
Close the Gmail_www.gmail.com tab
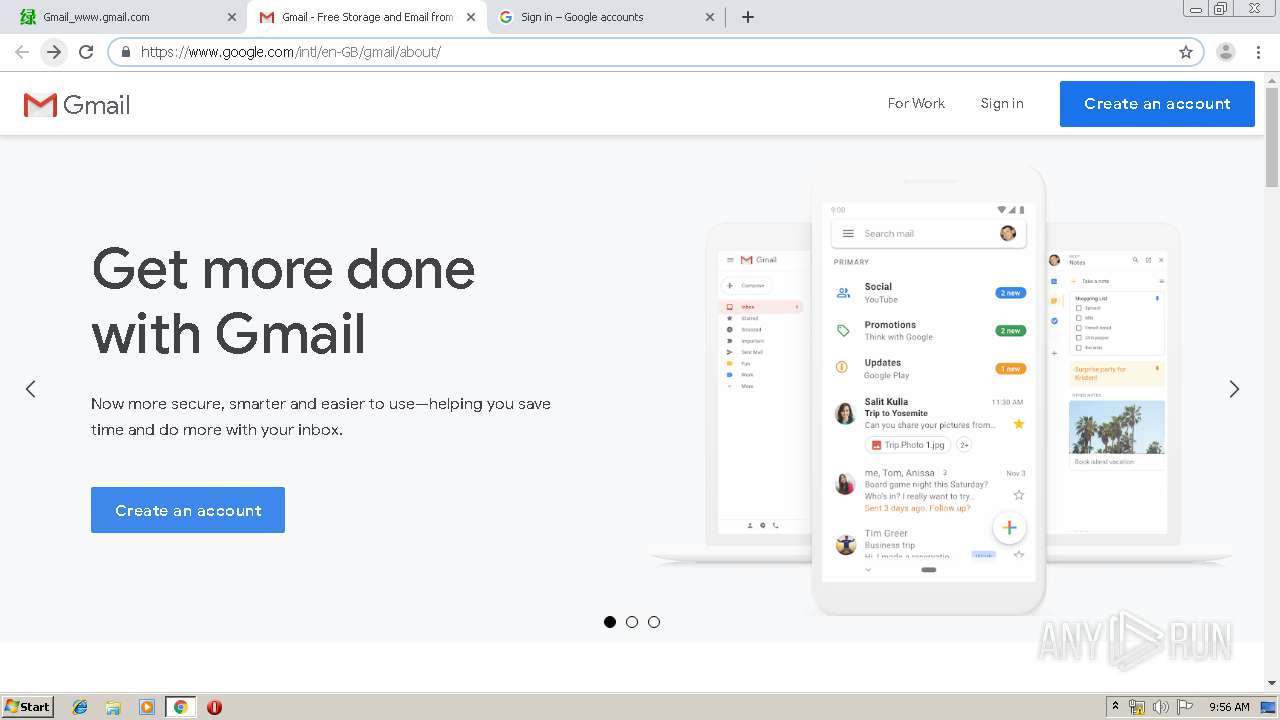point(232,17)
